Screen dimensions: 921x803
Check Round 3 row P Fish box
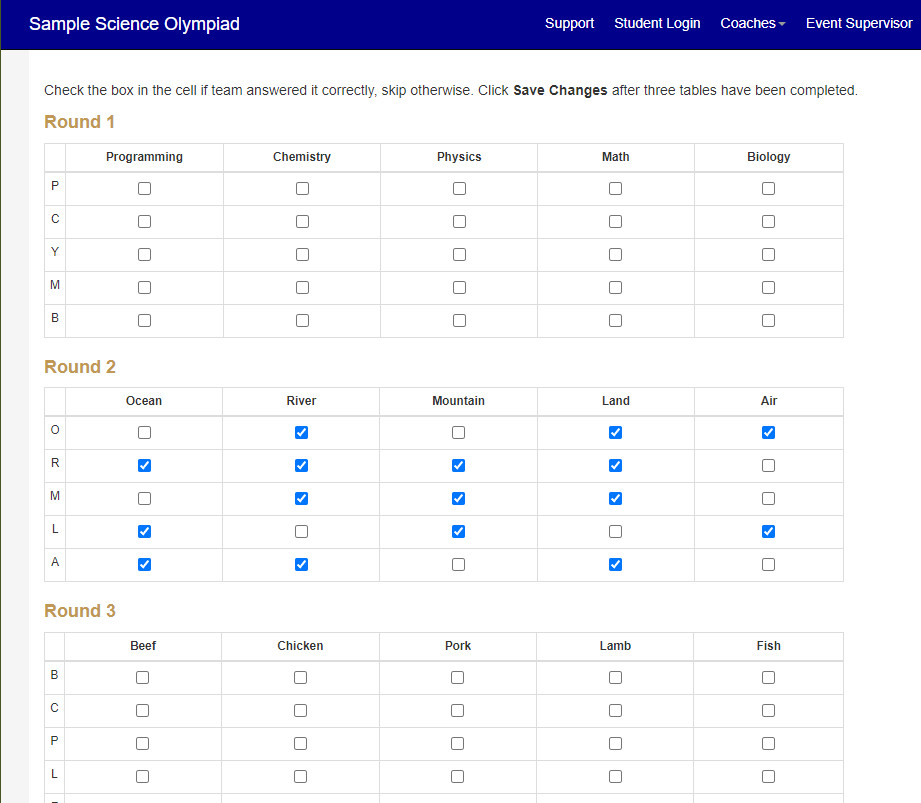point(768,743)
